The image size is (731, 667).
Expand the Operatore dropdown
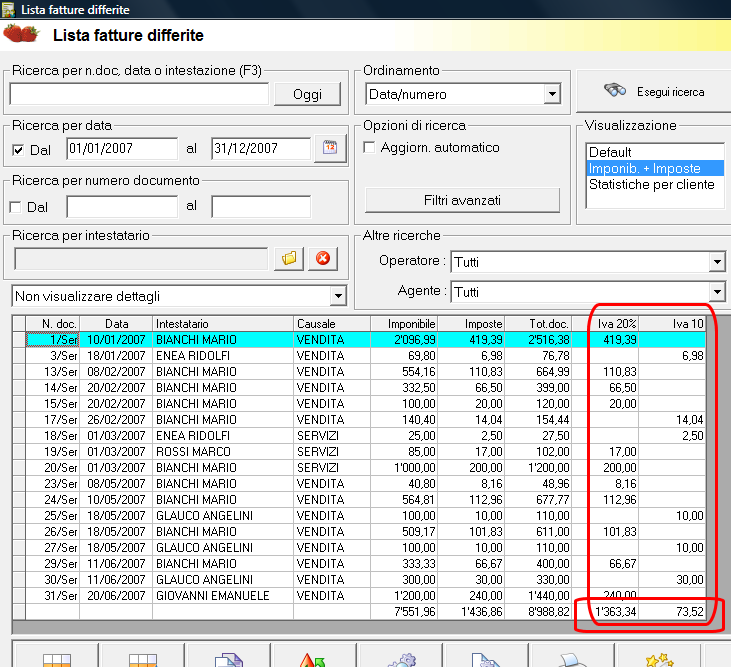pyautogui.click(x=716, y=262)
